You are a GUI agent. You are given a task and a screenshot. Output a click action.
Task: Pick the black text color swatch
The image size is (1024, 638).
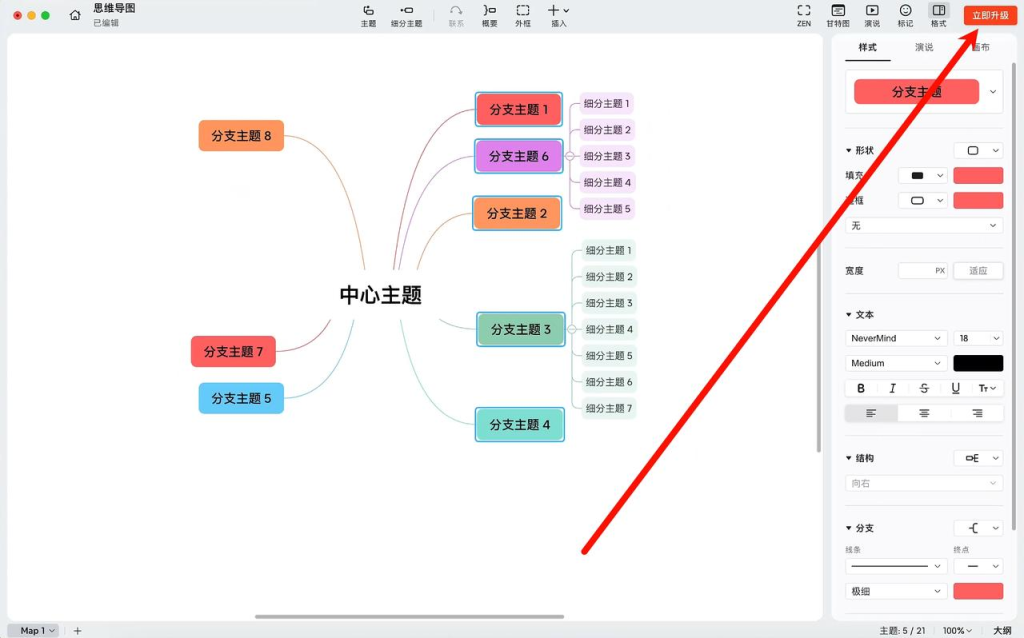(978, 363)
